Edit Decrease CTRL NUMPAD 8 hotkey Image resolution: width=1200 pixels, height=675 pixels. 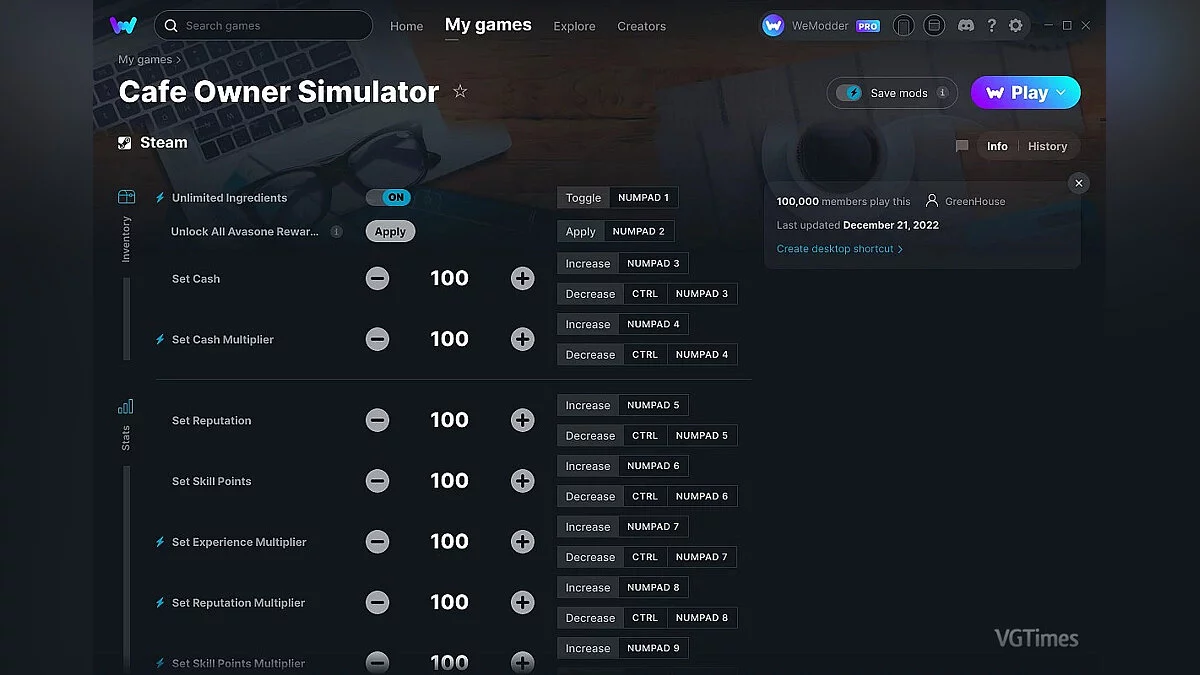click(x=647, y=618)
